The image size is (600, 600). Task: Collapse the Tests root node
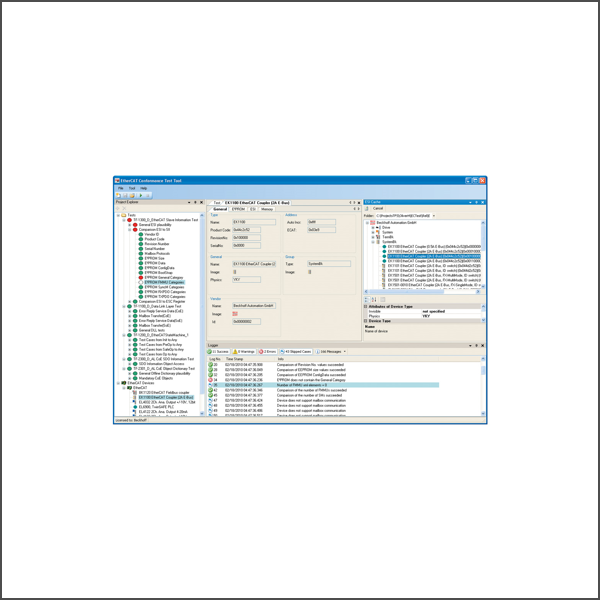tap(118, 215)
